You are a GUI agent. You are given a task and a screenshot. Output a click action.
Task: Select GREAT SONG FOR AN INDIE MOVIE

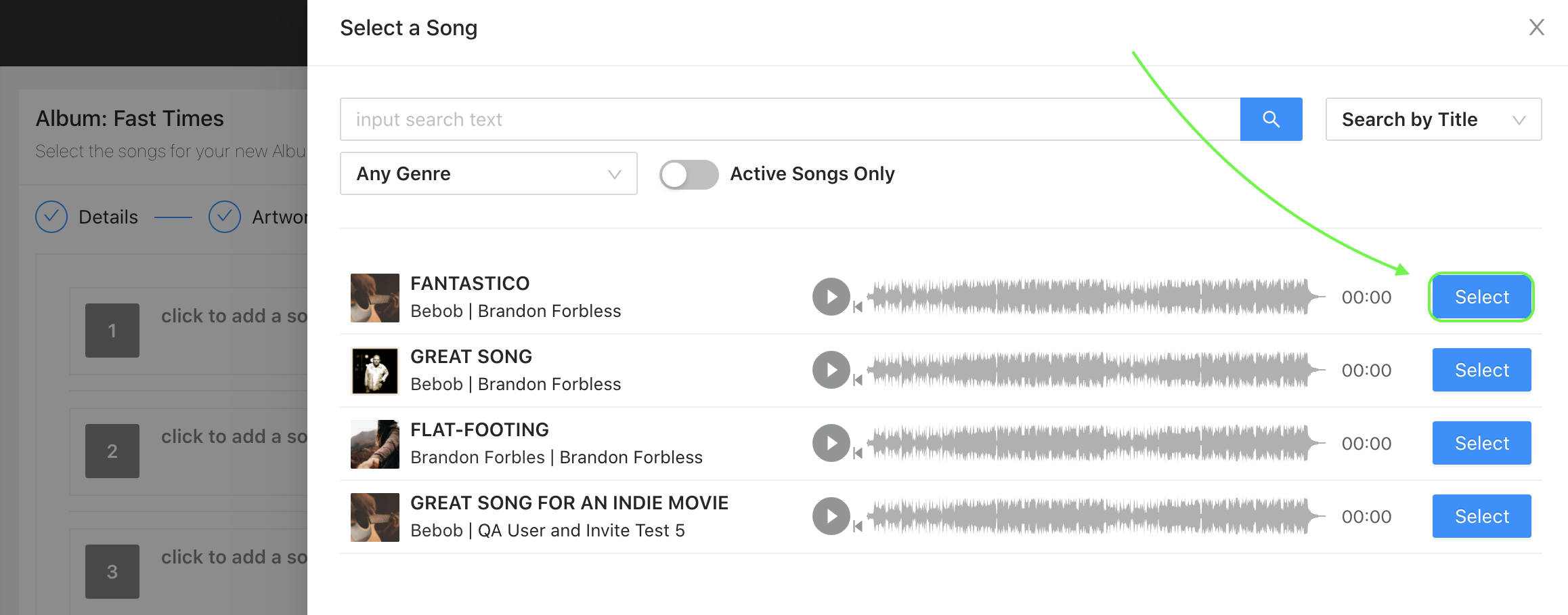[x=1481, y=516]
